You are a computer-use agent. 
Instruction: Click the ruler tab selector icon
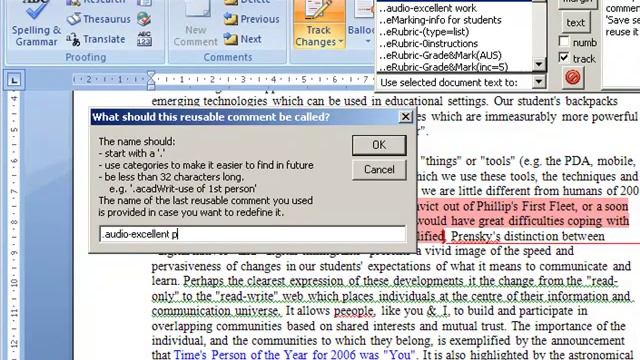(14, 80)
